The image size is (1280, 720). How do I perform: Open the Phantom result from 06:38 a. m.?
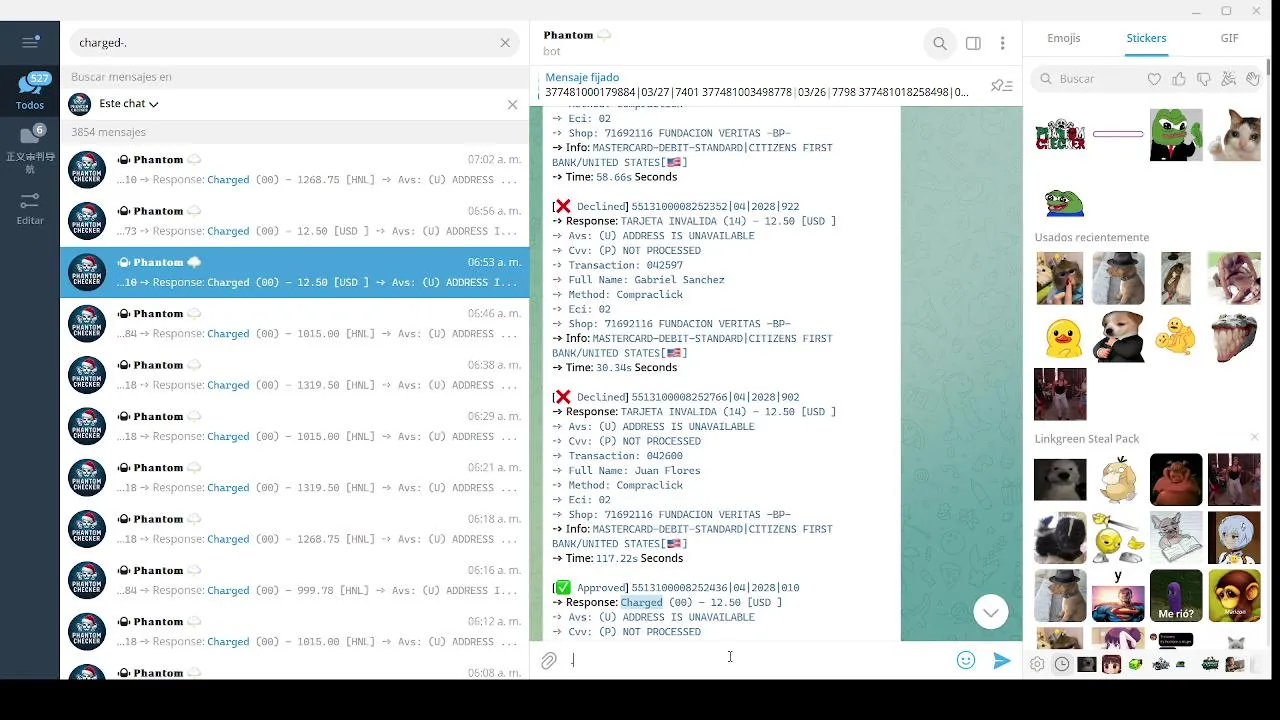(295, 375)
